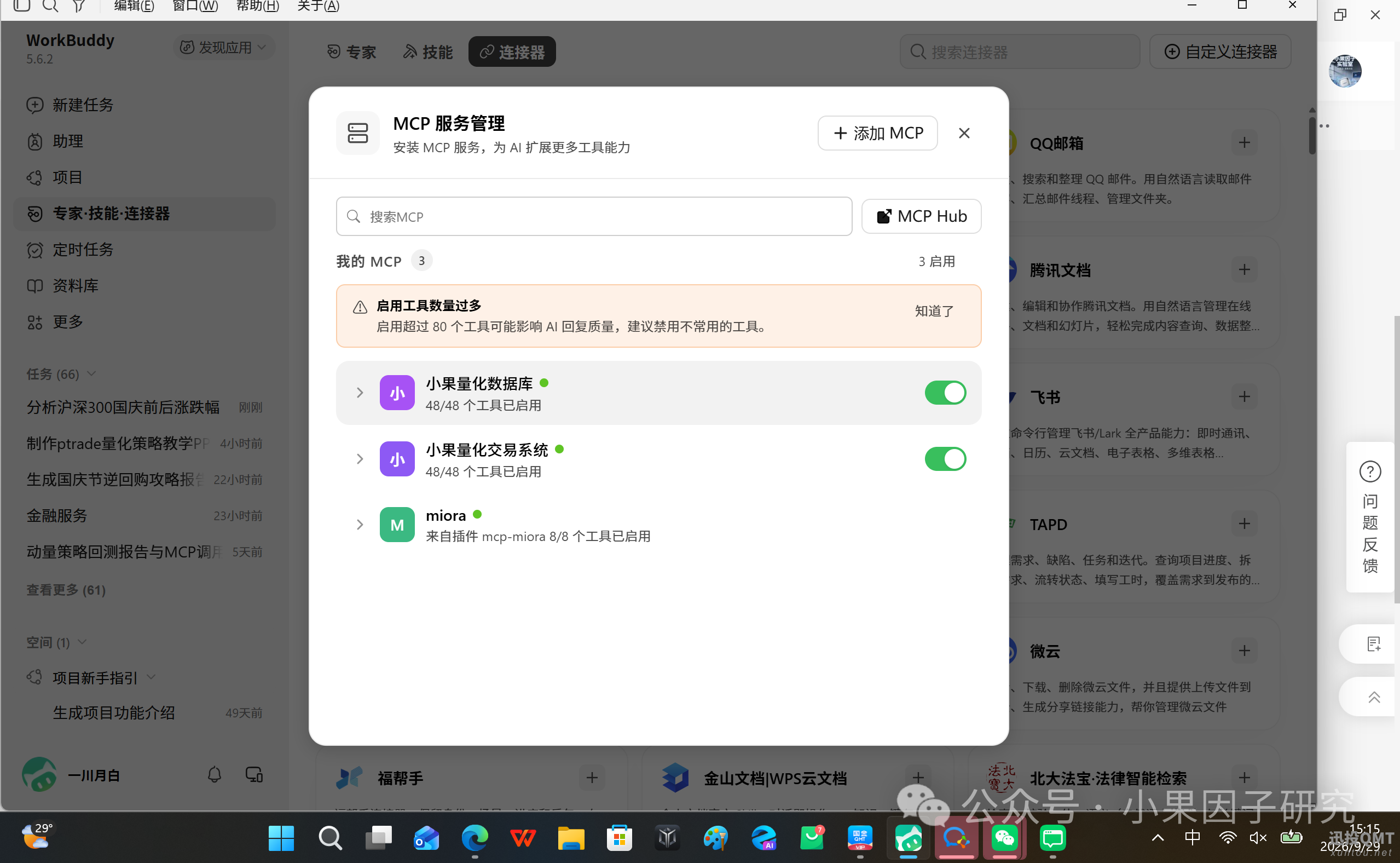This screenshot has width=1400, height=863.
Task: Switch to the 技能 tab
Action: pos(428,52)
